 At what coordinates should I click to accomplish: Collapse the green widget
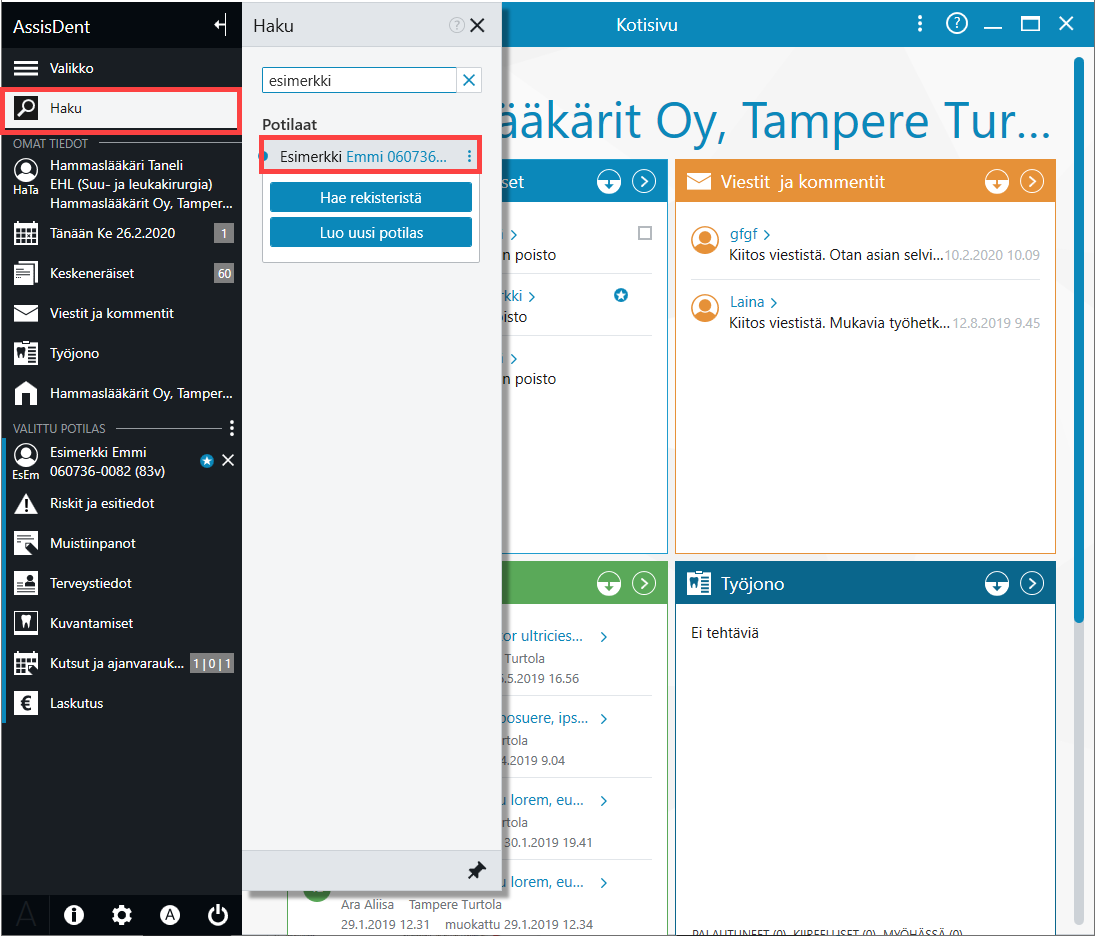coord(609,583)
